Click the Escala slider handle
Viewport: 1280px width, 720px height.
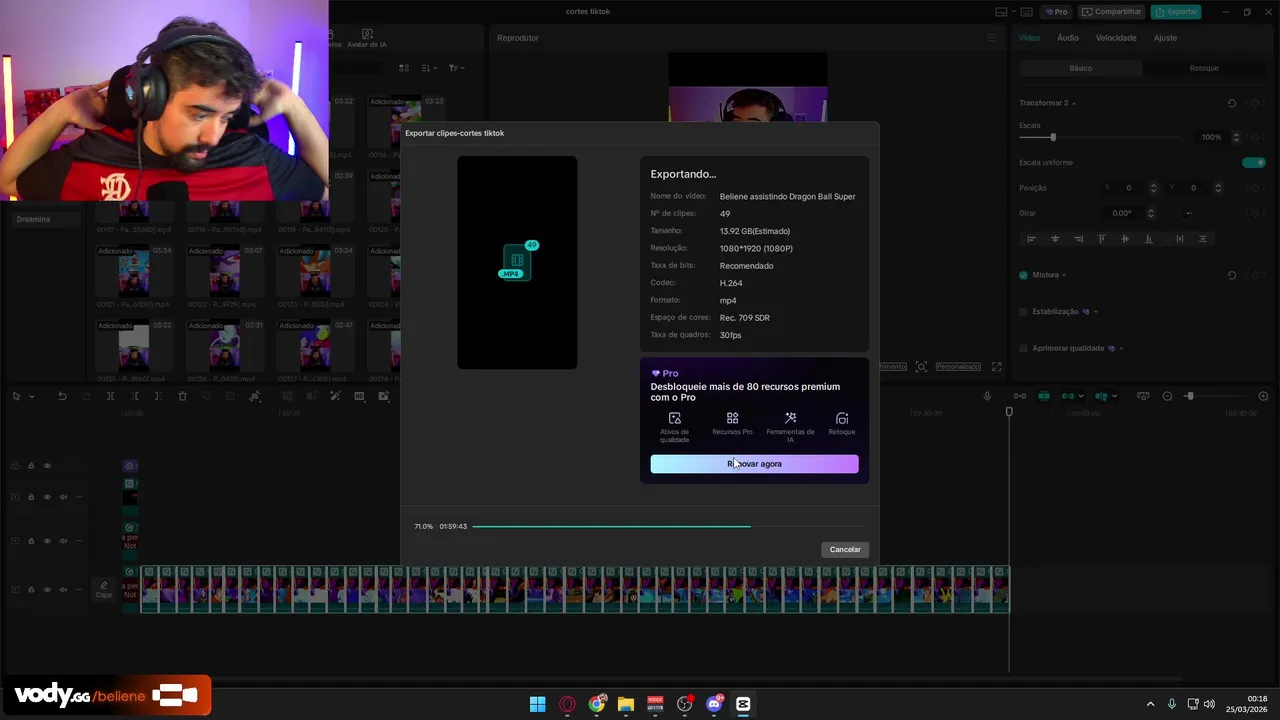(x=1053, y=137)
